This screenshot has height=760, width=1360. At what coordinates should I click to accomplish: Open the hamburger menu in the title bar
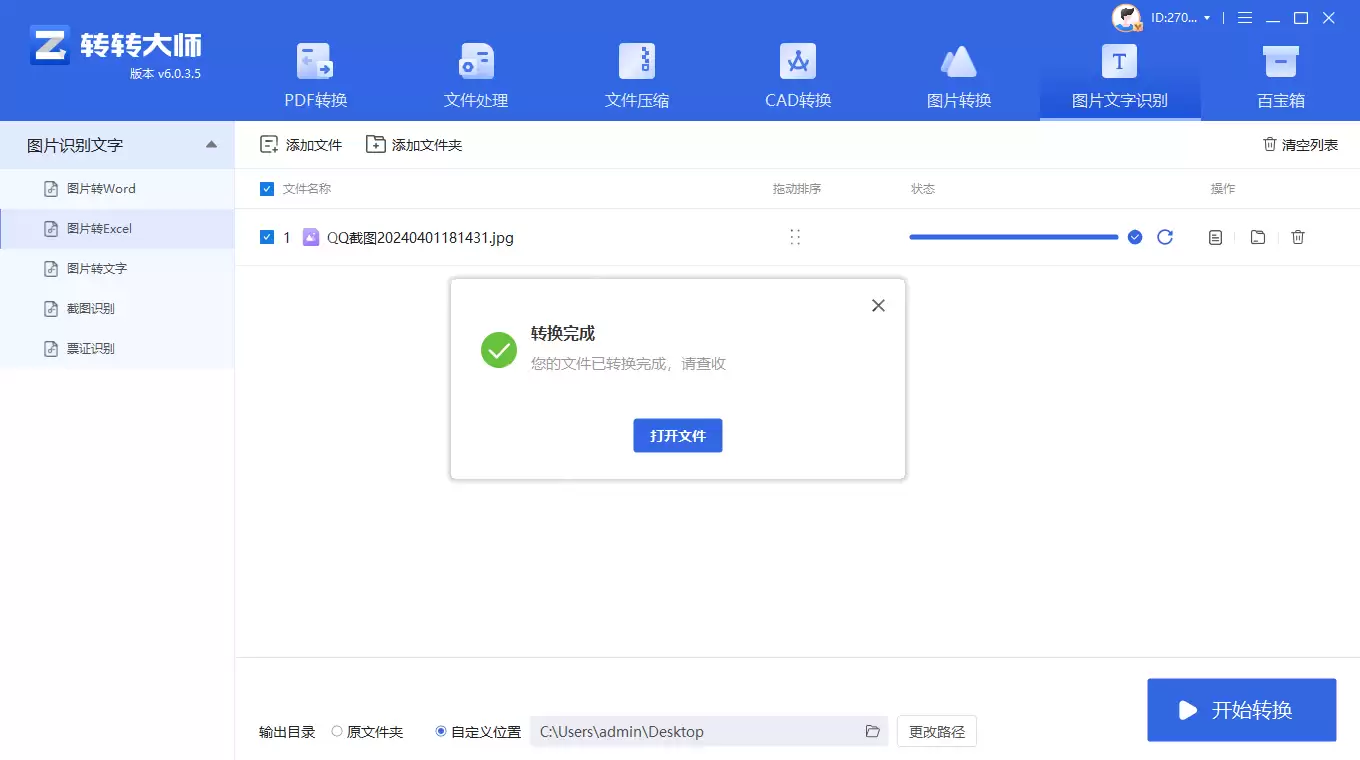pyautogui.click(x=1244, y=17)
